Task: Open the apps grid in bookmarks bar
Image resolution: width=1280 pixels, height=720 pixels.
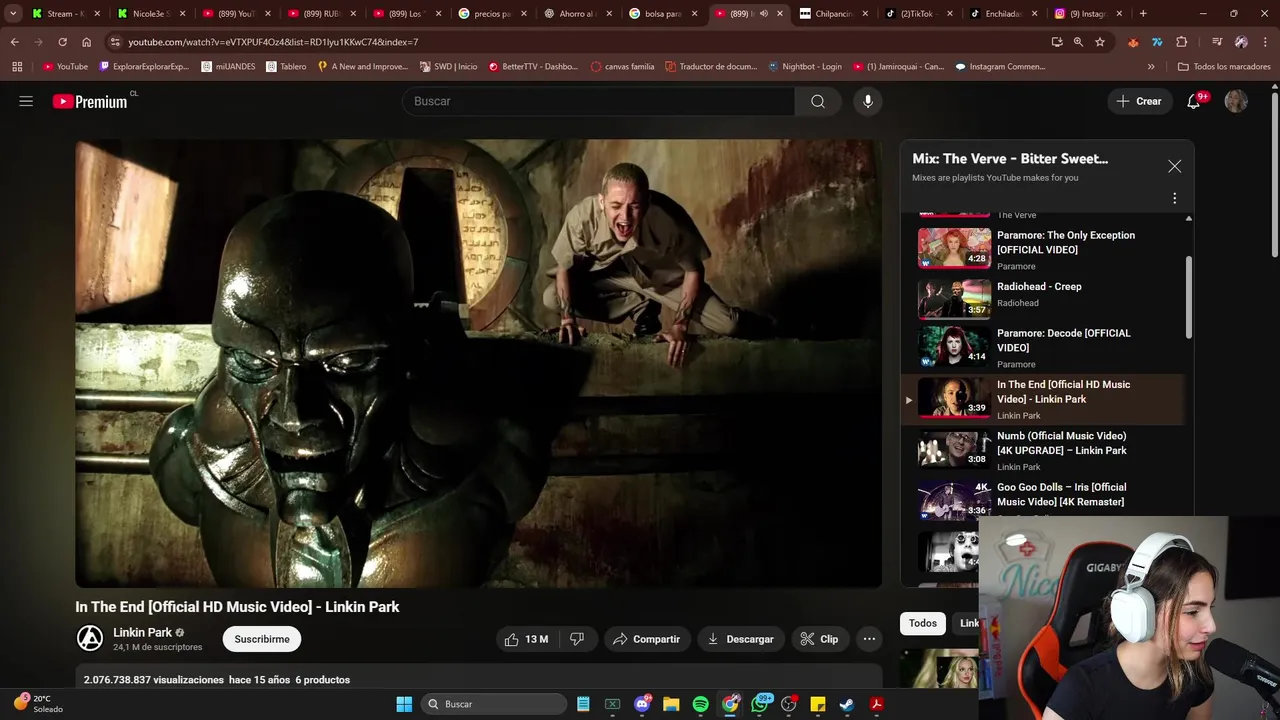Action: pyautogui.click(x=17, y=67)
